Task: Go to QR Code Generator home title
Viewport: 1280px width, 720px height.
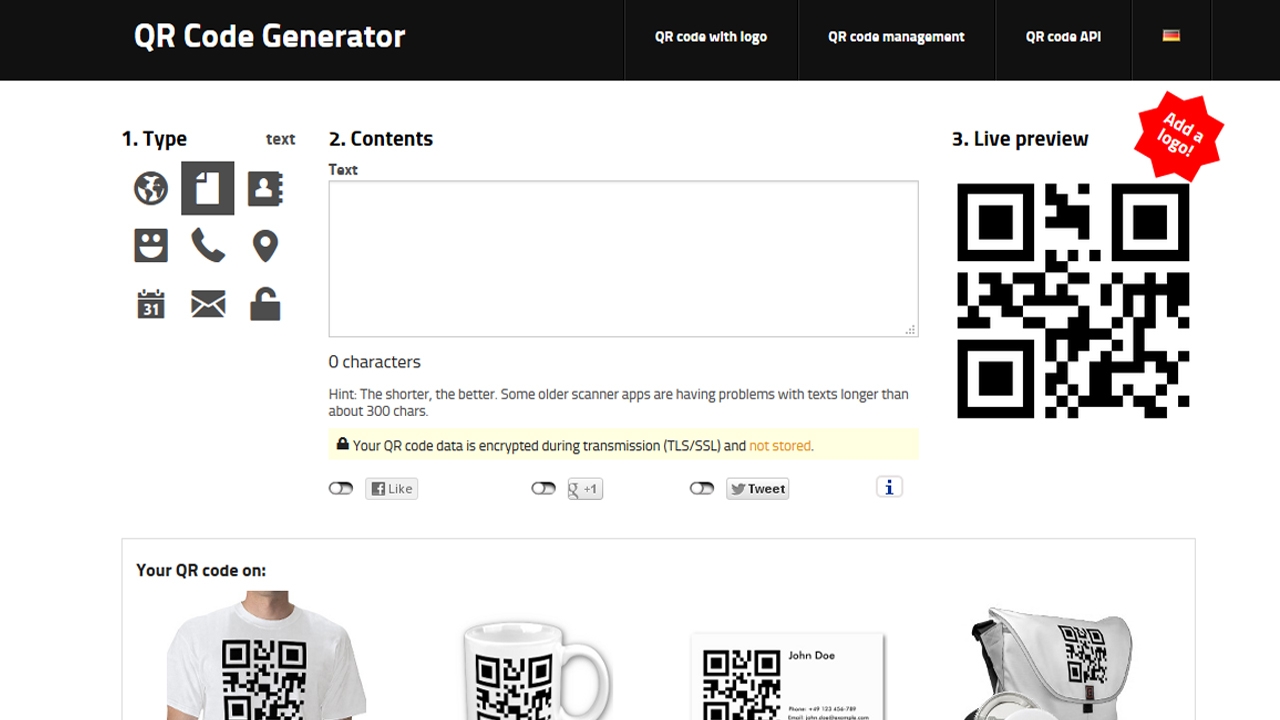Action: (270, 36)
